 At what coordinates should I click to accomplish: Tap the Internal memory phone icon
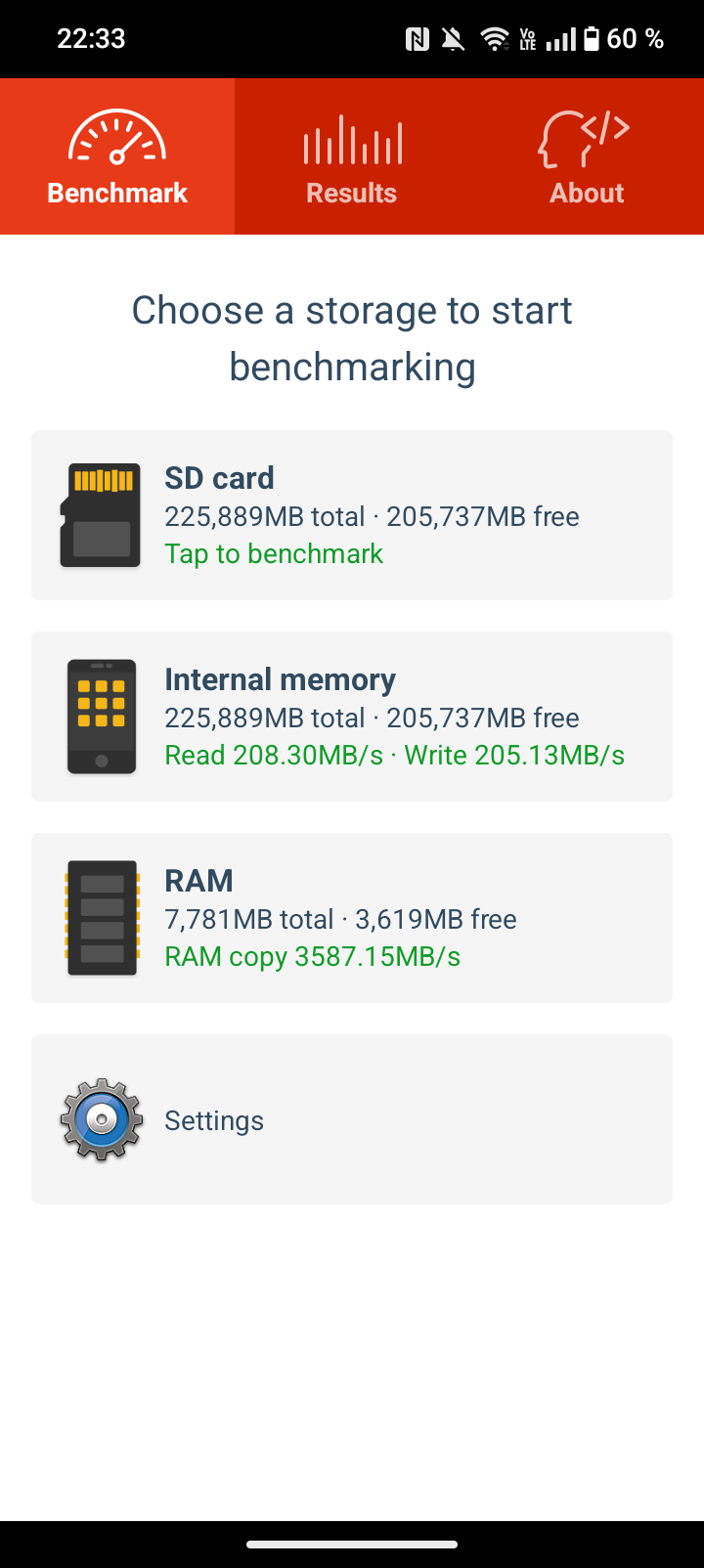pyautogui.click(x=101, y=717)
